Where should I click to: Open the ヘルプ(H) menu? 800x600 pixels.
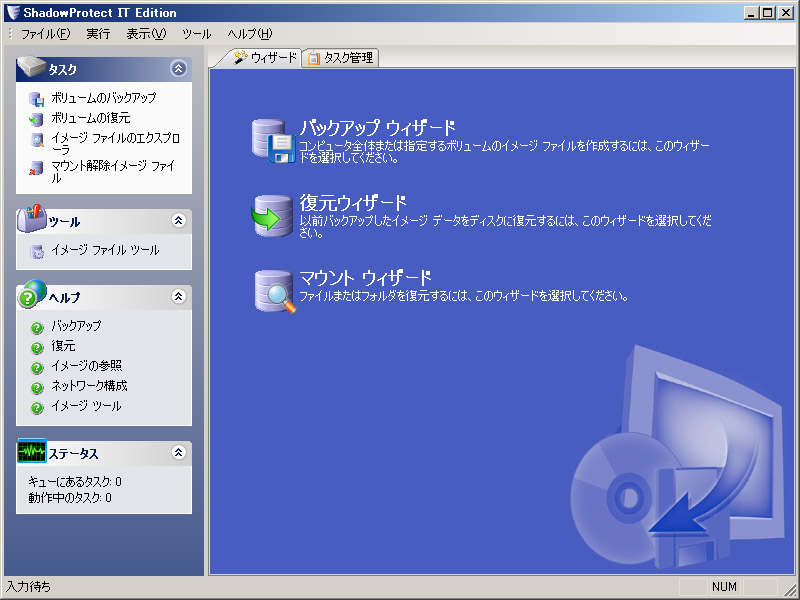point(250,34)
